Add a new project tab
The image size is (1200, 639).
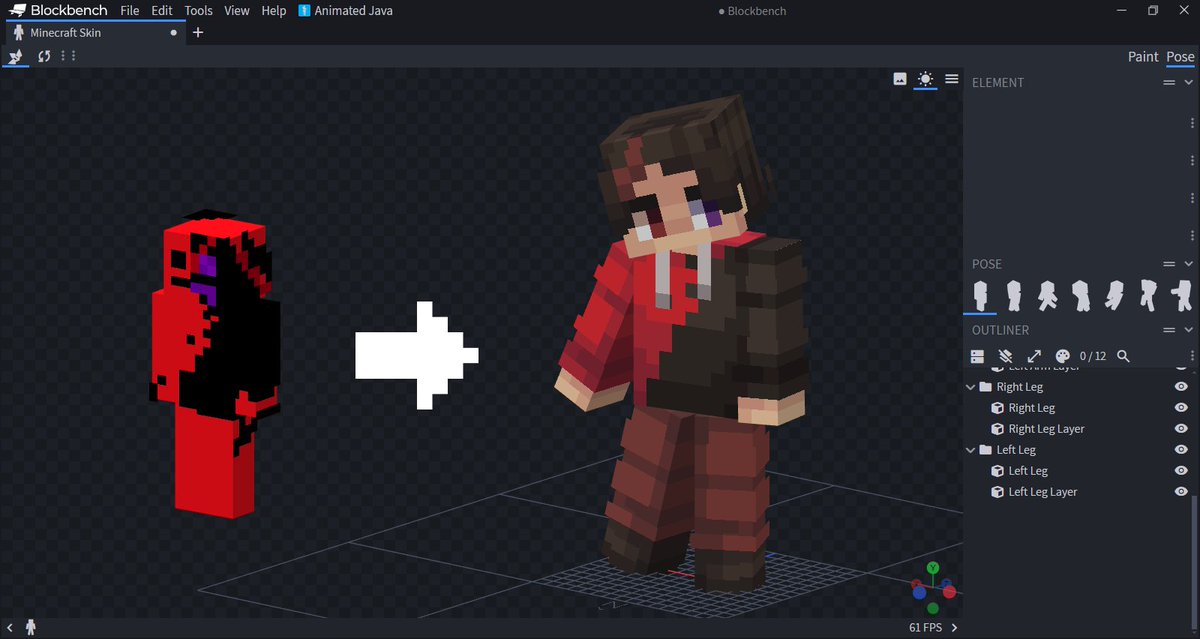point(198,33)
